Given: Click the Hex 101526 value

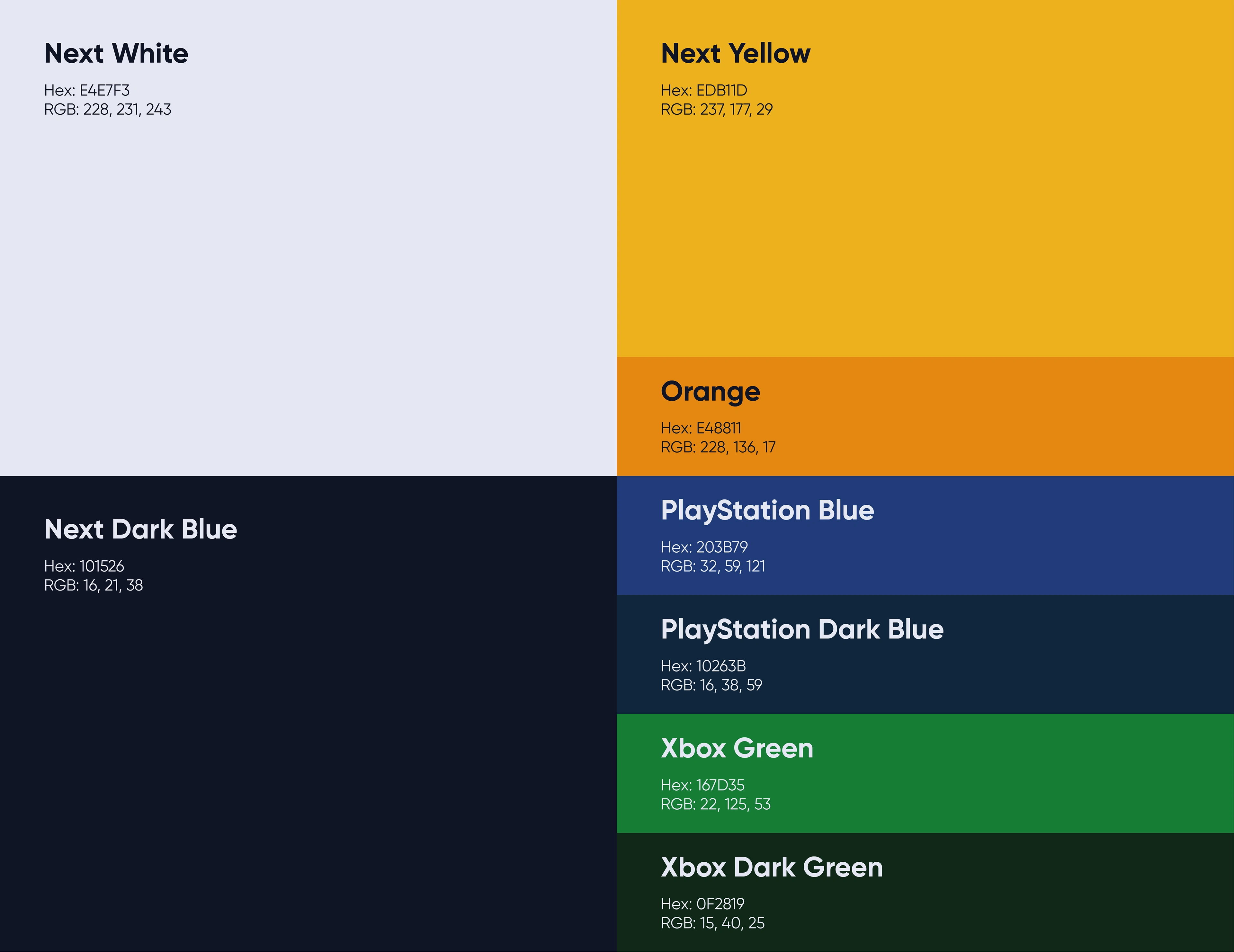Looking at the screenshot, I should (x=84, y=566).
